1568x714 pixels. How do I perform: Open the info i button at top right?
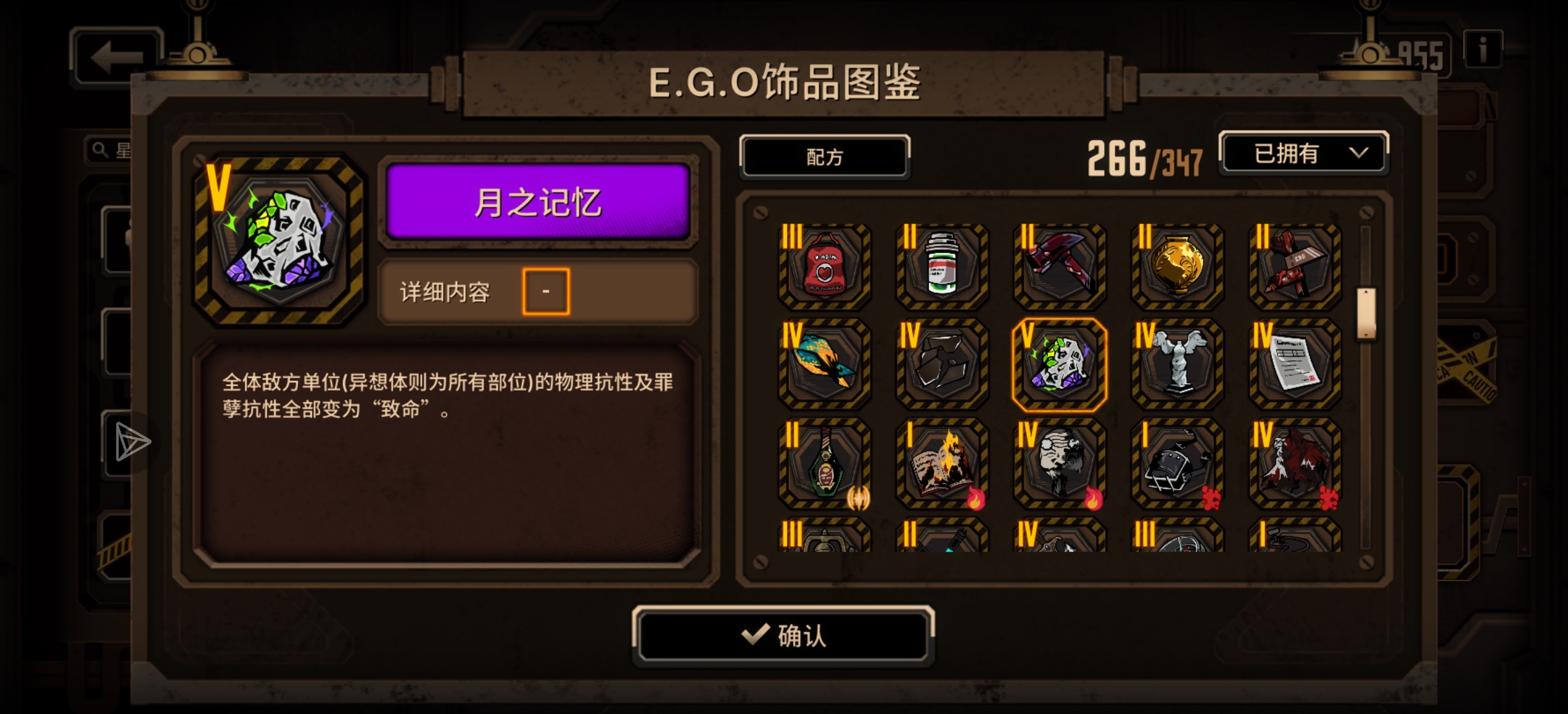tap(1483, 50)
